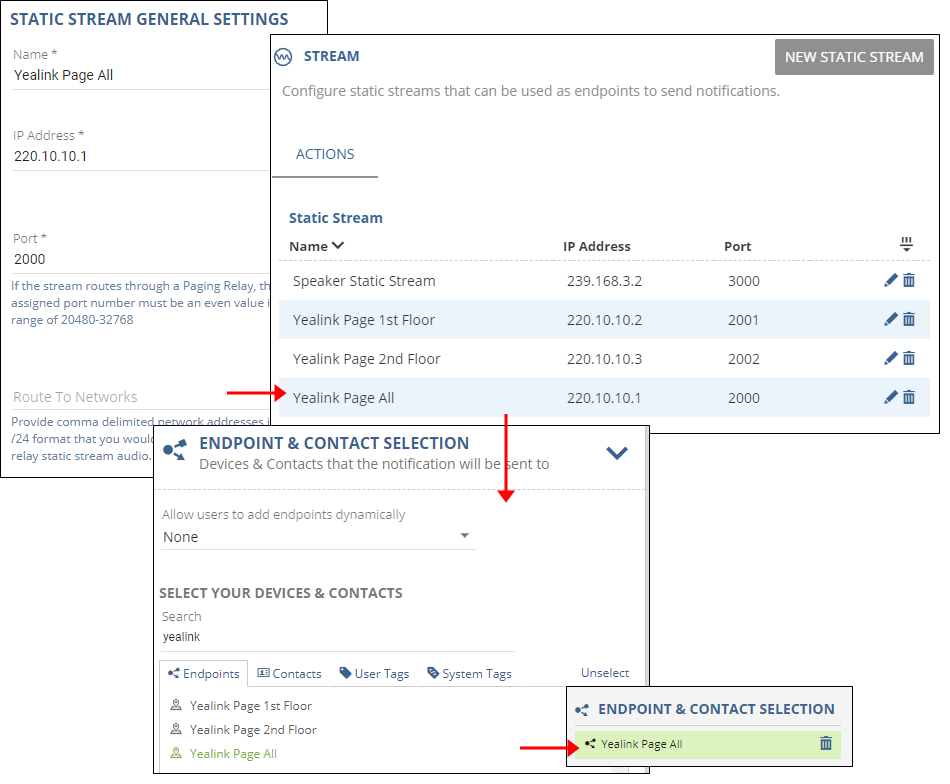Edit the Yealink Page All stream
The width and height of the screenshot is (950, 784).
click(x=890, y=397)
